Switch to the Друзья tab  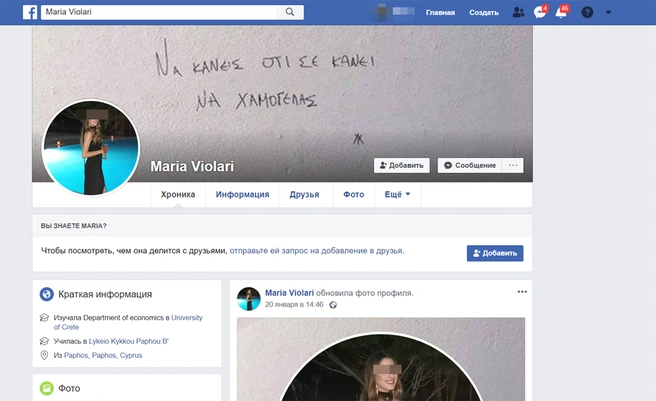click(x=304, y=194)
